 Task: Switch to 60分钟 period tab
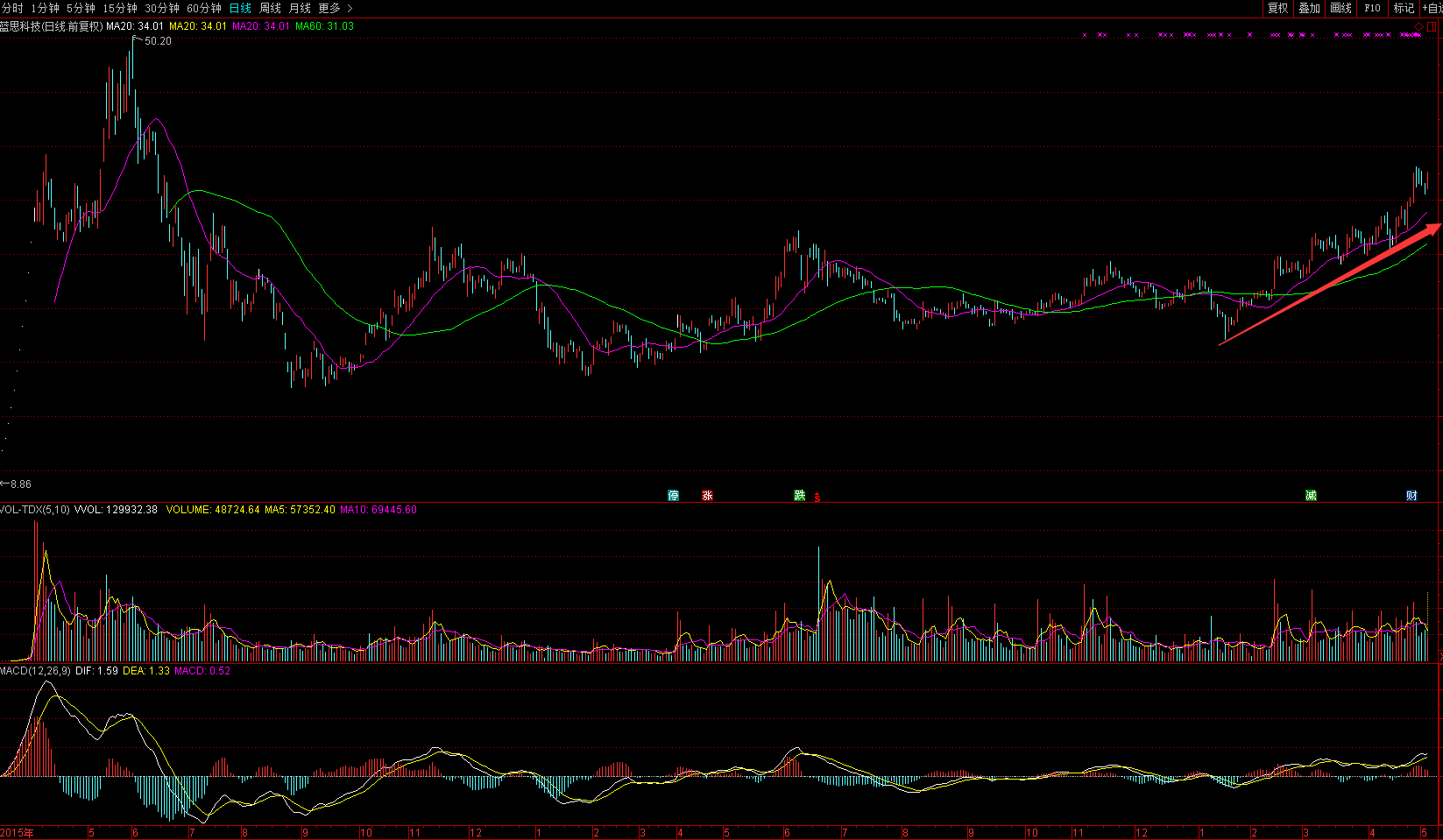(203, 8)
